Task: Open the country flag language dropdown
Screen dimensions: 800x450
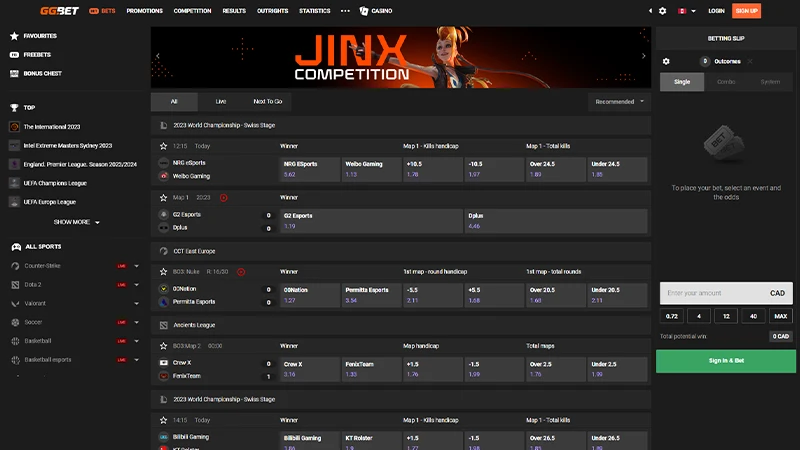Action: (687, 11)
